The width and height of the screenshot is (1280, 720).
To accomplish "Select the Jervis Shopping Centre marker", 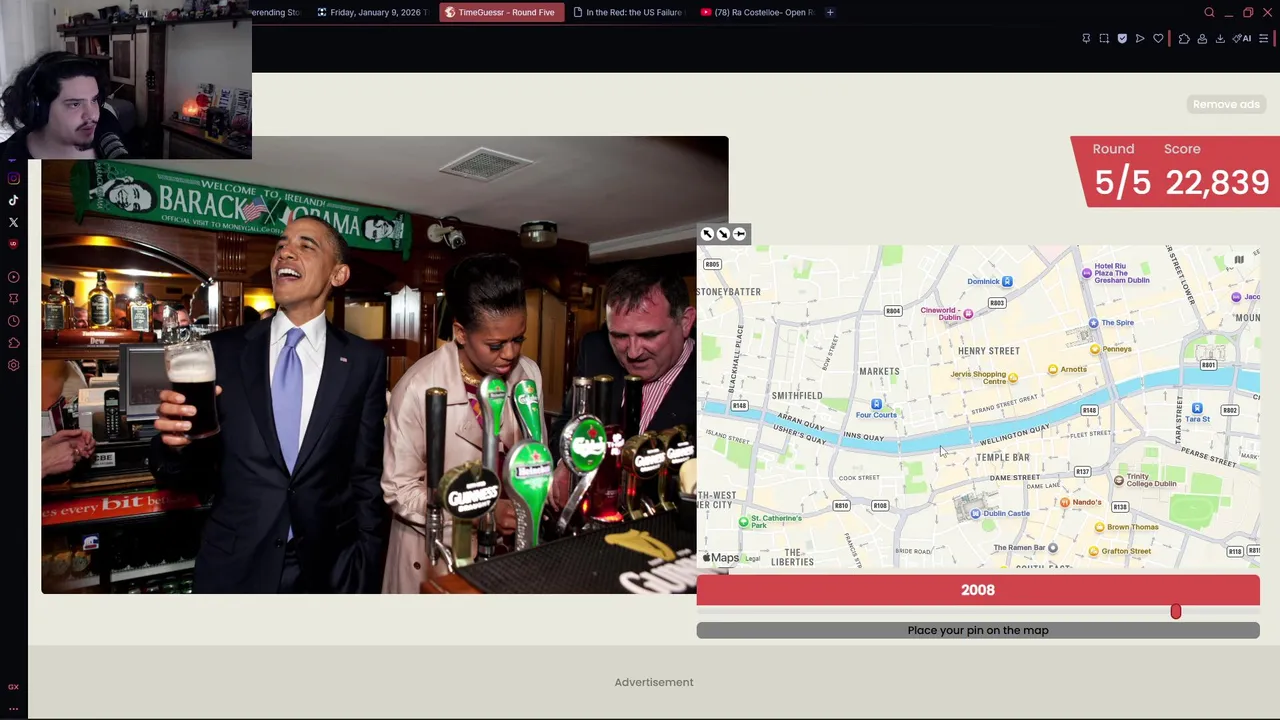I will pos(1013,378).
